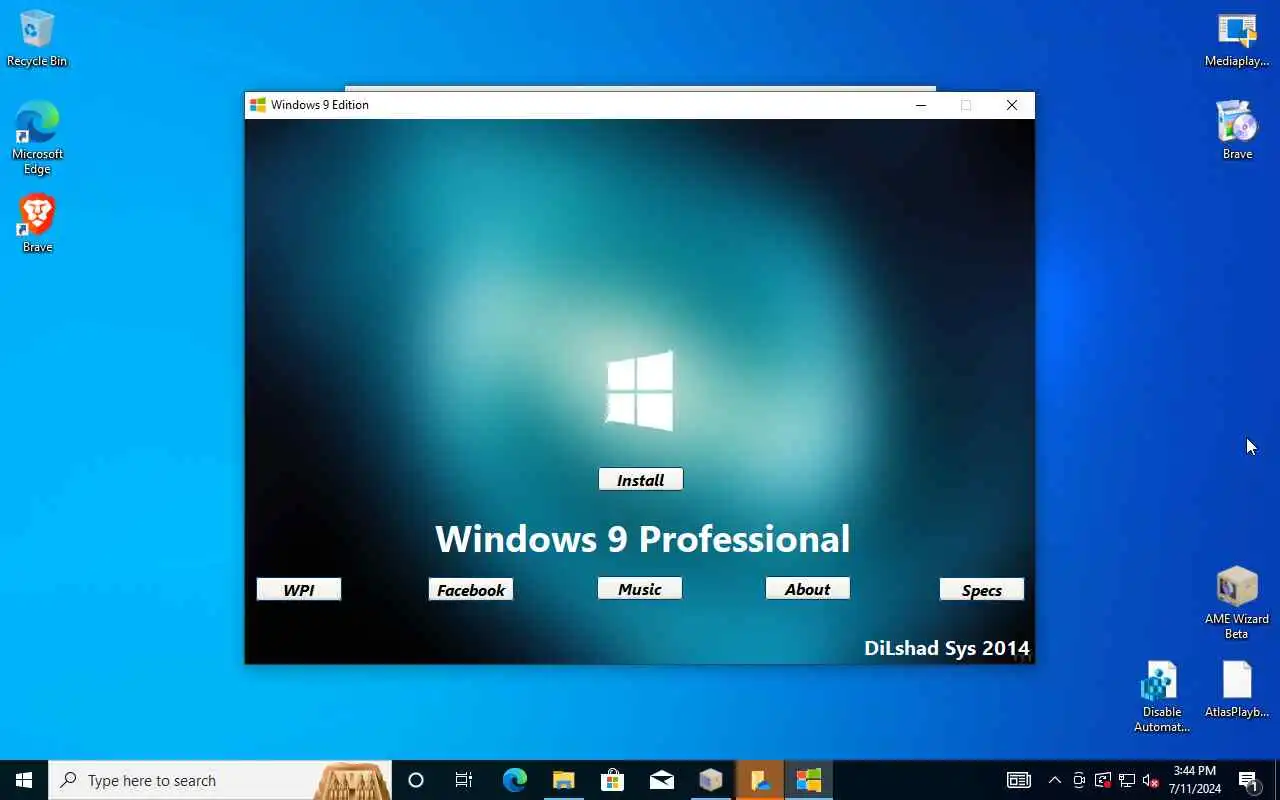The image size is (1280, 800).
Task: Select the Disable Automat... desktop icon
Action: [x=1162, y=697]
